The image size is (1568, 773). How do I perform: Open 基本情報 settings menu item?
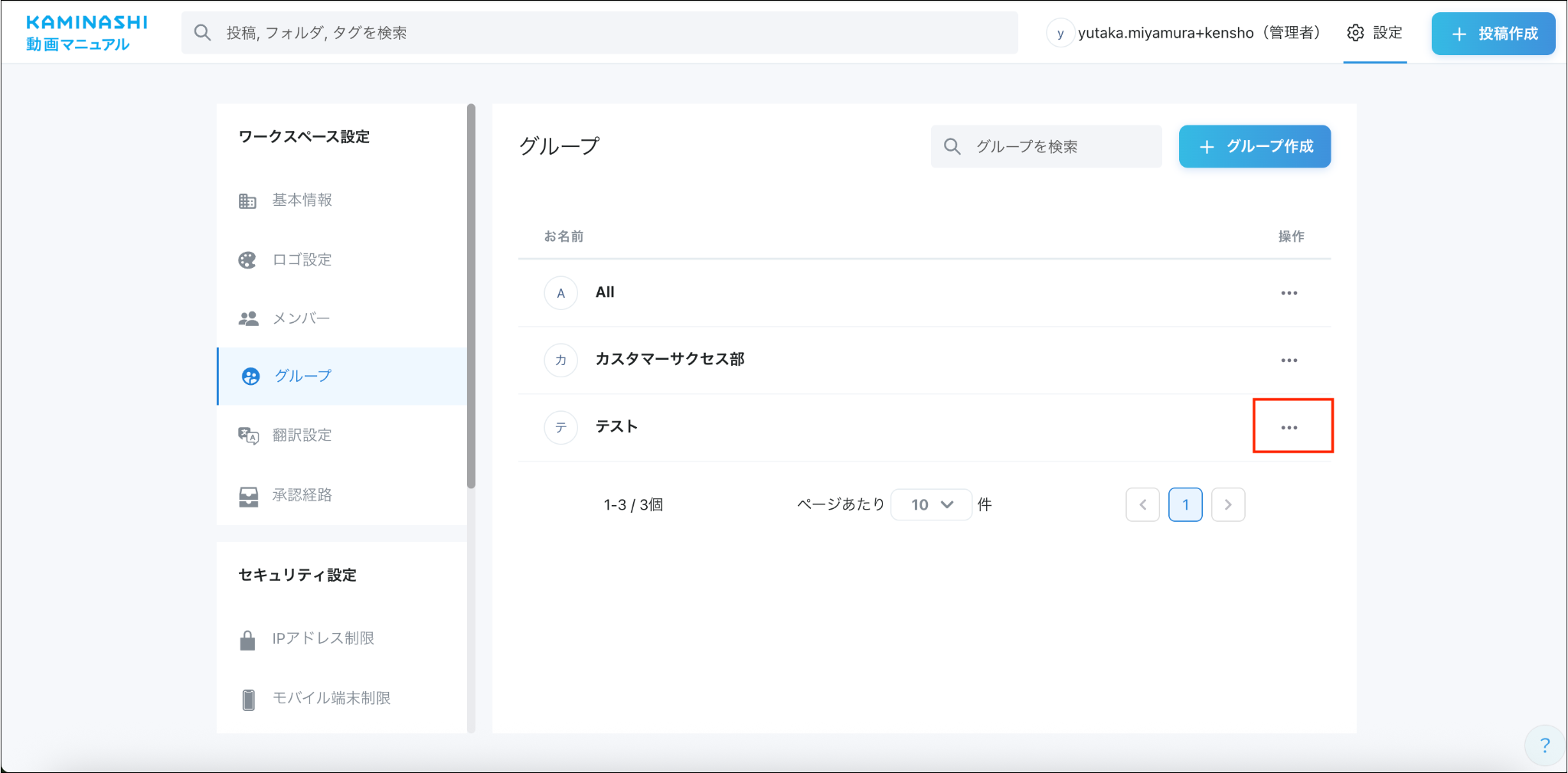point(341,201)
